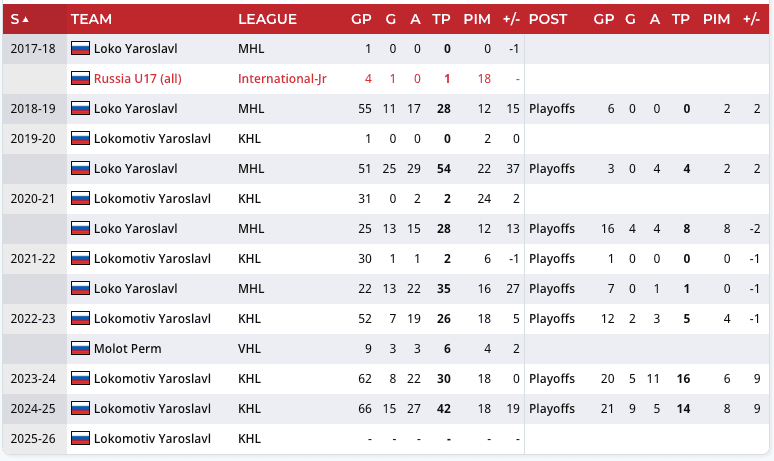Click the Russian flag beside Molot Perm
This screenshot has height=461, width=774.
coord(81,349)
